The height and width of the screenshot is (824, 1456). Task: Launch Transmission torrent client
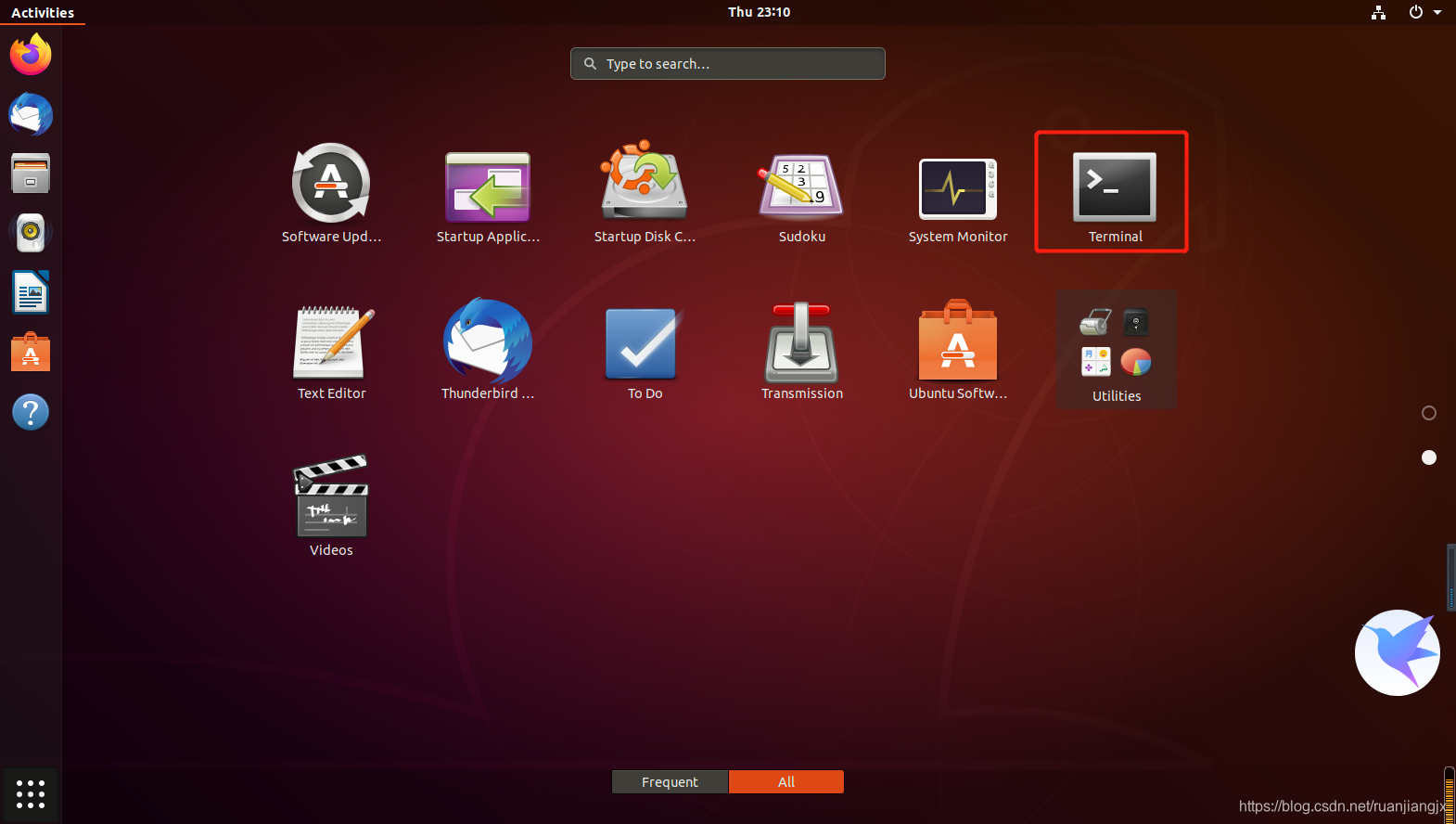pos(801,350)
